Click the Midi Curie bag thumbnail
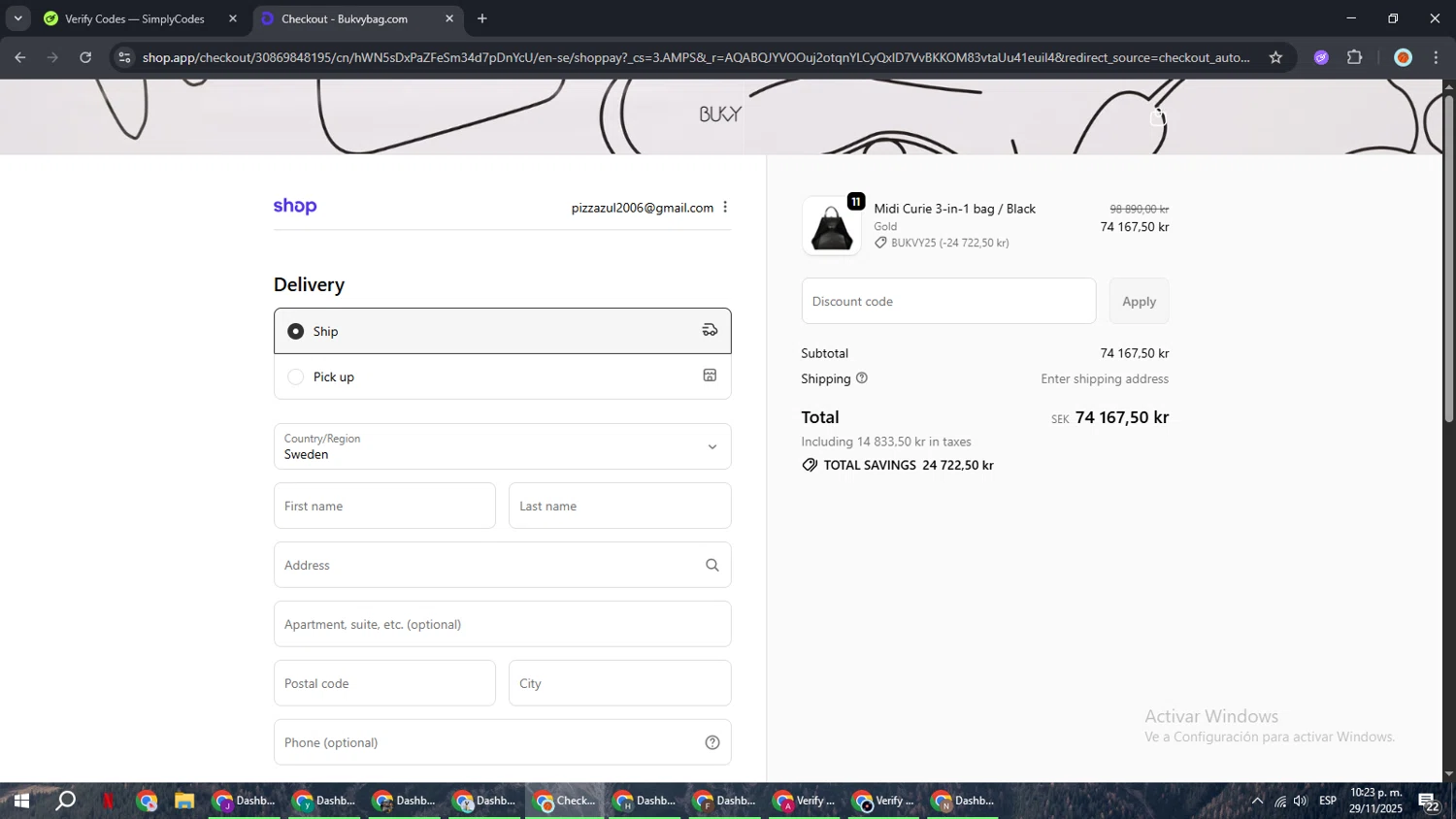Viewport: 1456px width, 819px height. 832,226
